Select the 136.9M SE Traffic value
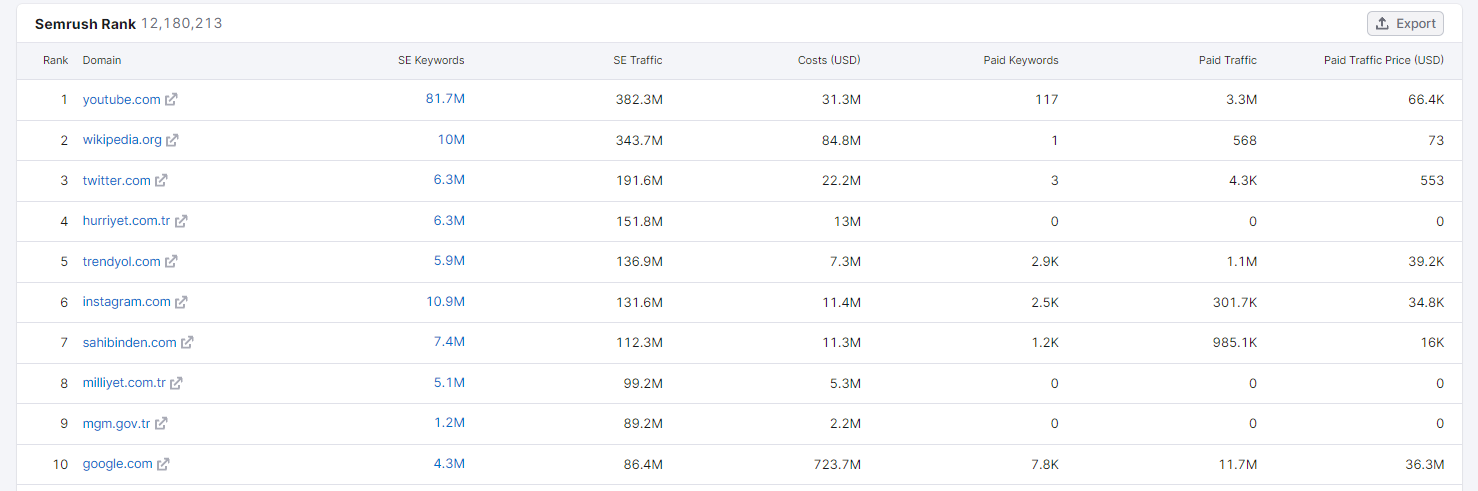Viewport: 1478px width, 491px height. (x=640, y=262)
